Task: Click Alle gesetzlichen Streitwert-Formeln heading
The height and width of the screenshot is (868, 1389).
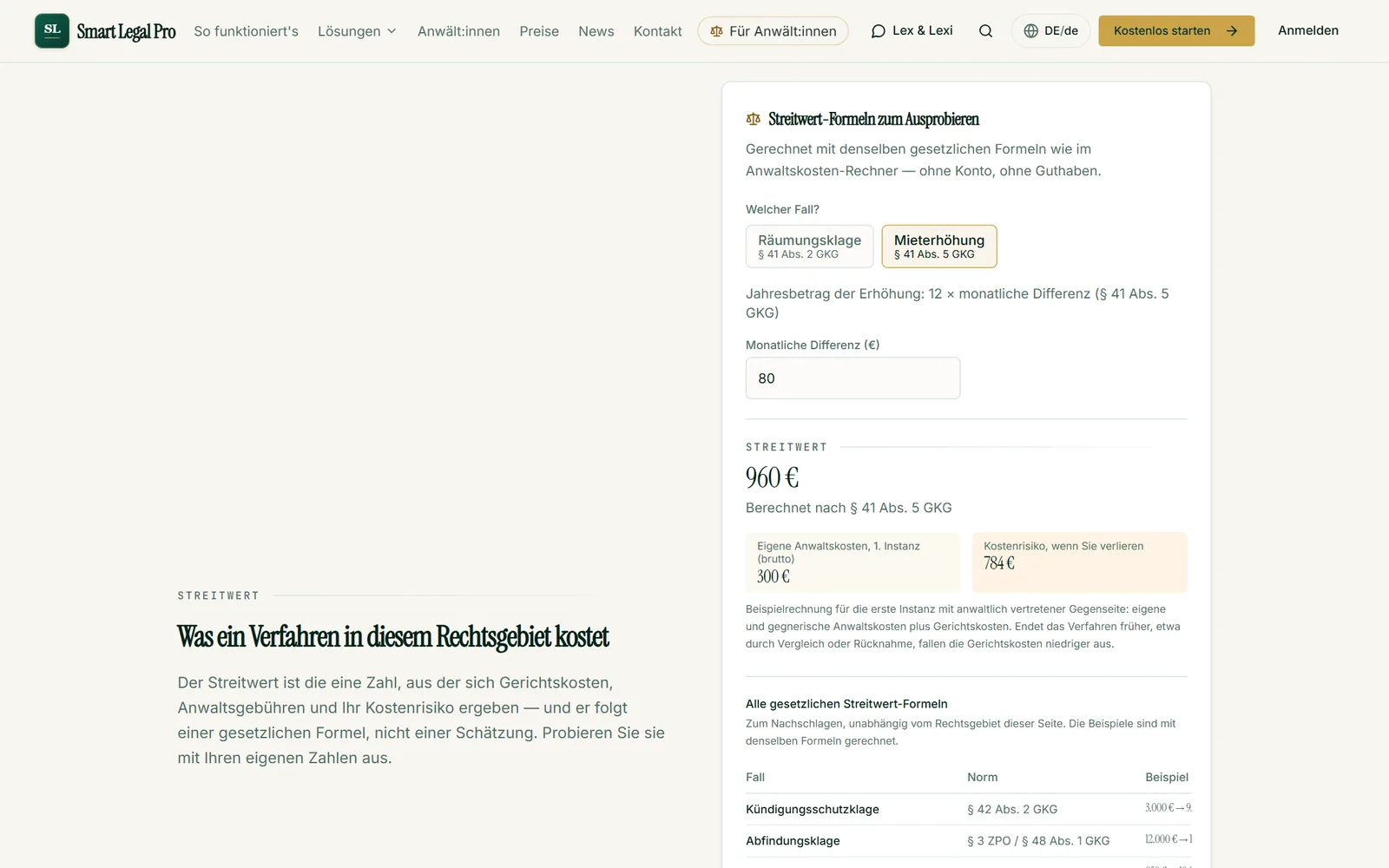Action: (x=846, y=704)
